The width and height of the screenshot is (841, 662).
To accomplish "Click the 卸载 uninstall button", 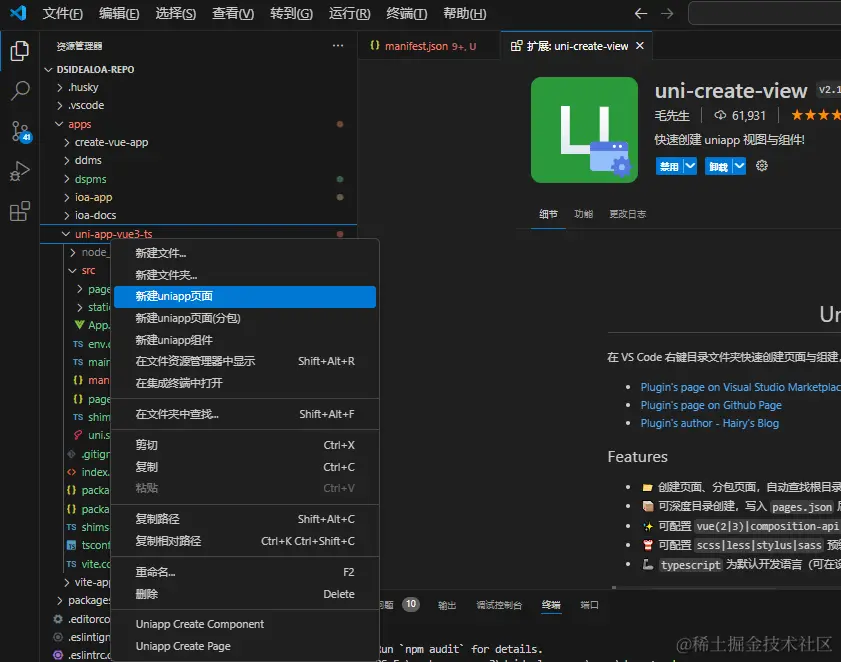I will [719, 166].
